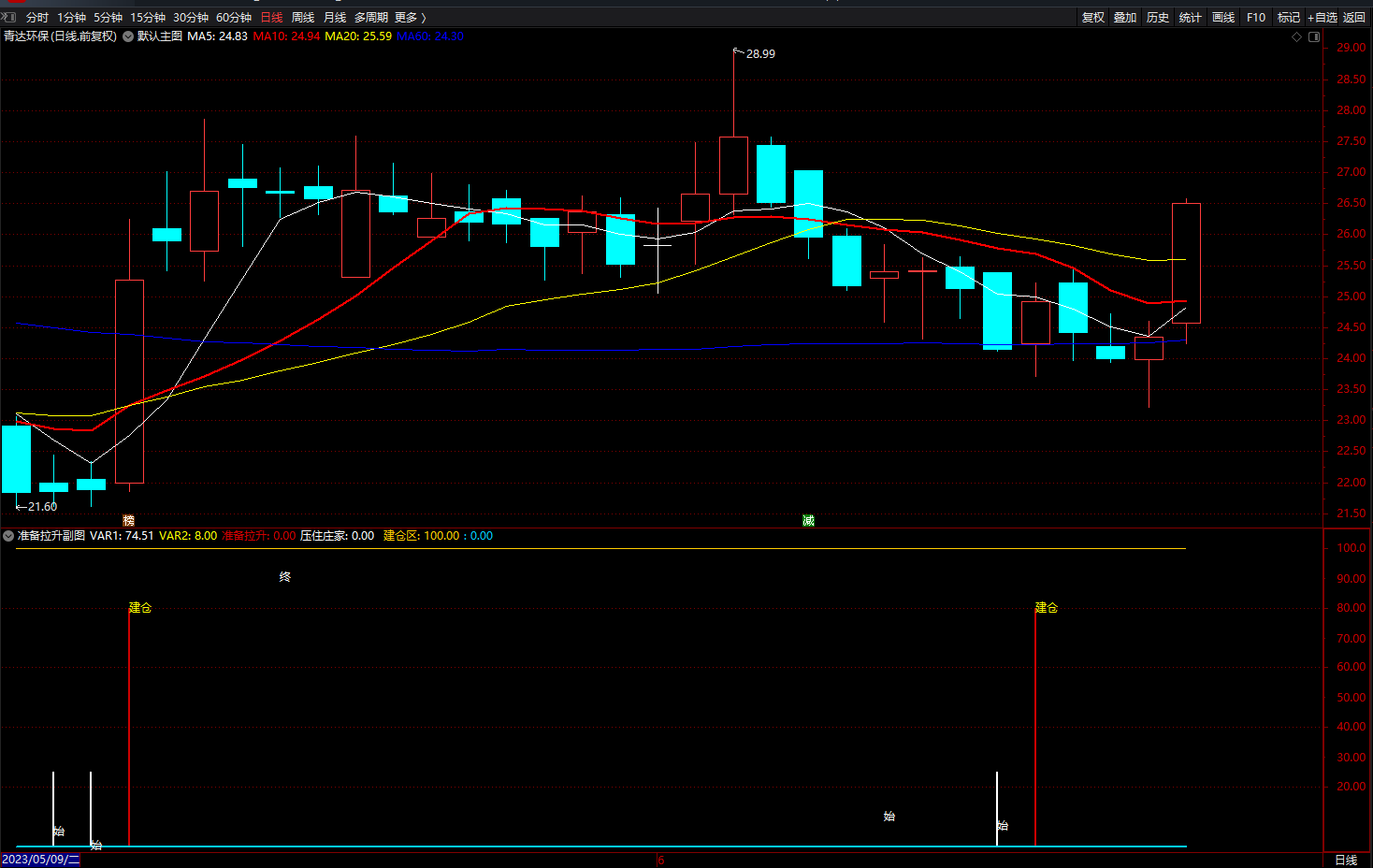The image size is (1373, 868).
Task: Click the 叠加 overlay button
Action: [1125, 17]
